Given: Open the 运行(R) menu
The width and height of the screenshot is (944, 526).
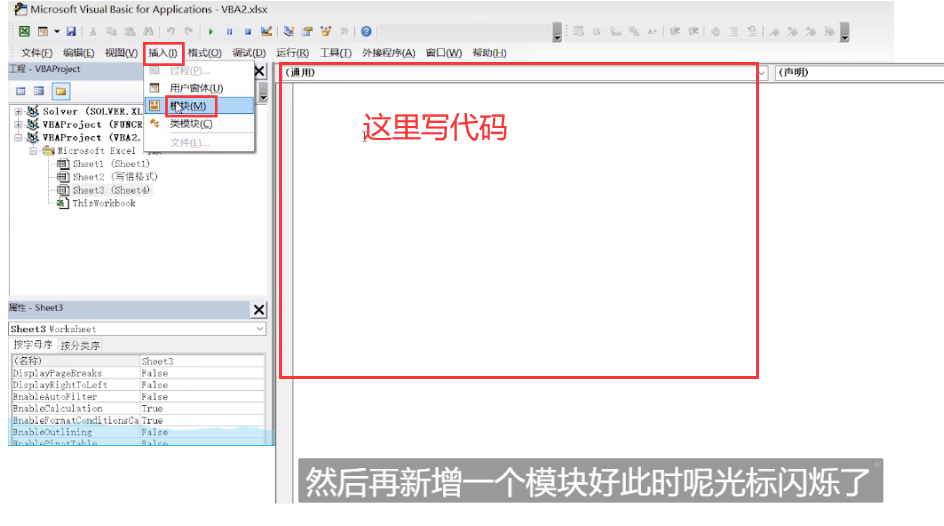Looking at the screenshot, I should point(293,53).
